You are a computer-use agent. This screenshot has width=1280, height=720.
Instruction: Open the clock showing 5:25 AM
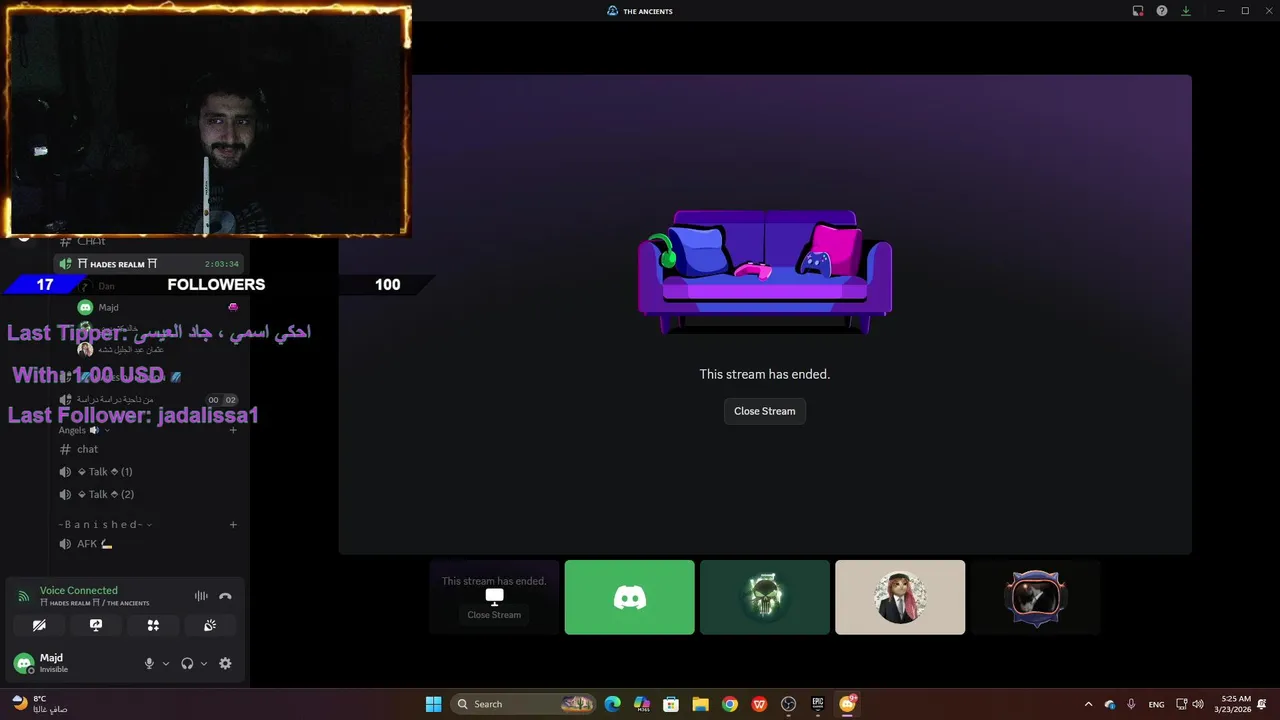(1232, 704)
